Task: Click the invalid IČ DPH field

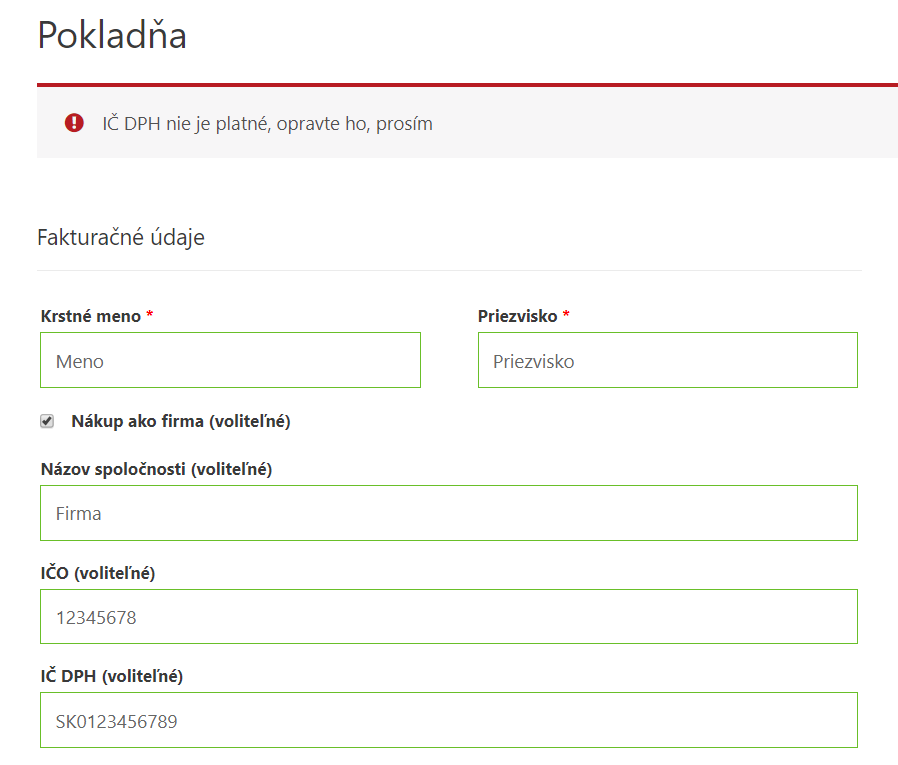Action: [x=448, y=720]
